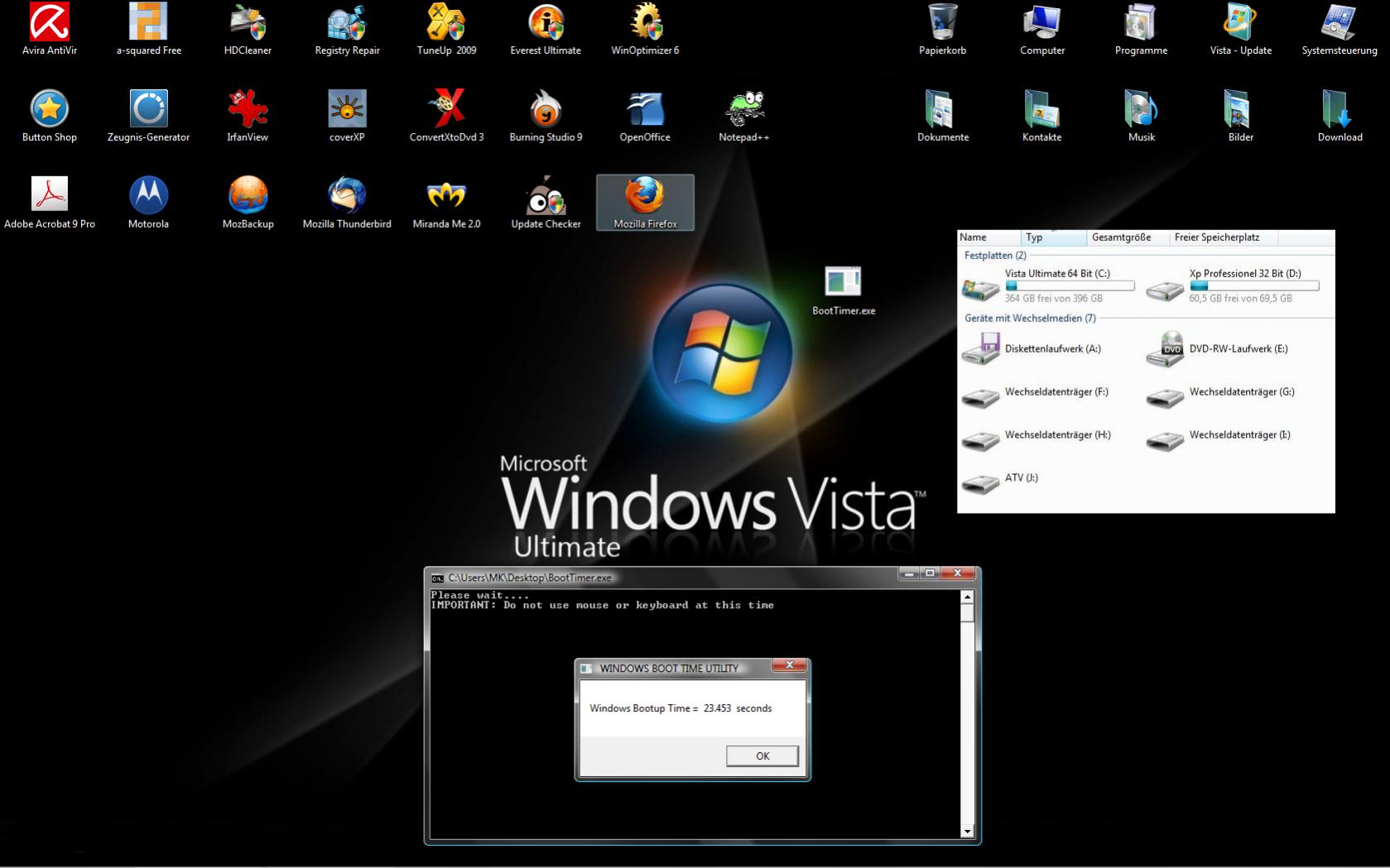Launch Registry Repair shortcut

click(x=347, y=28)
